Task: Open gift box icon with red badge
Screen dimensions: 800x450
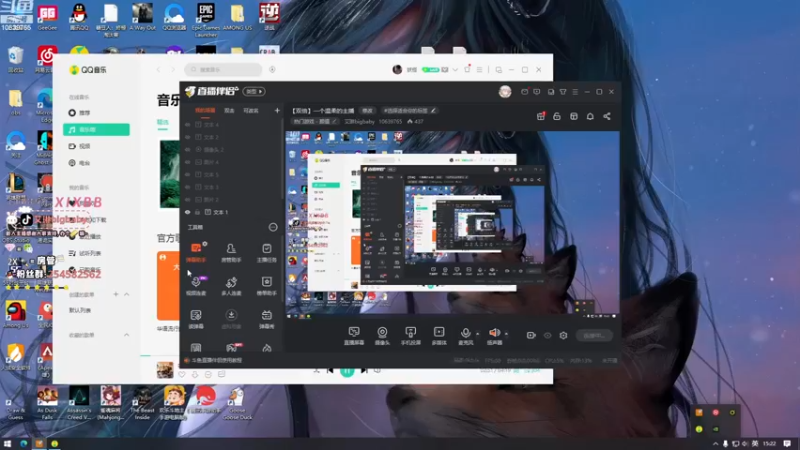Action: pyautogui.click(x=541, y=116)
